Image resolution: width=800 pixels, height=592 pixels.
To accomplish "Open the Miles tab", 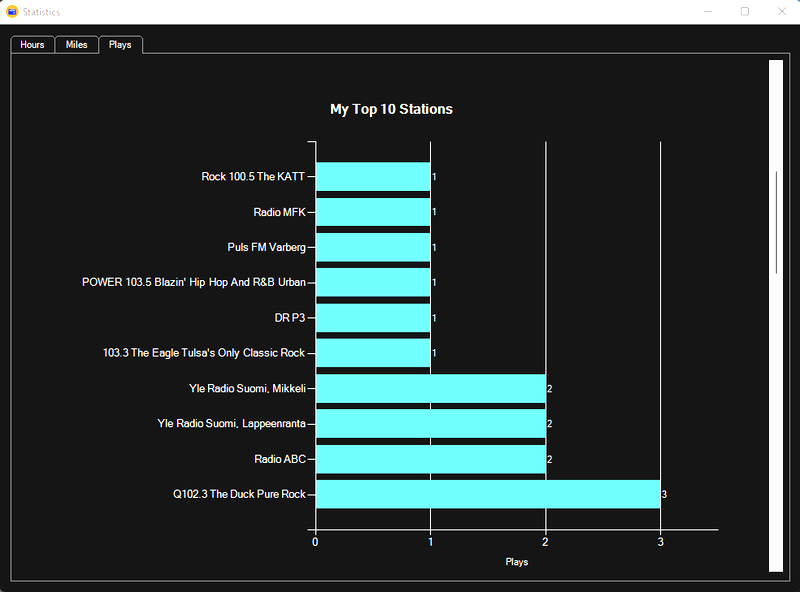I will [x=76, y=45].
